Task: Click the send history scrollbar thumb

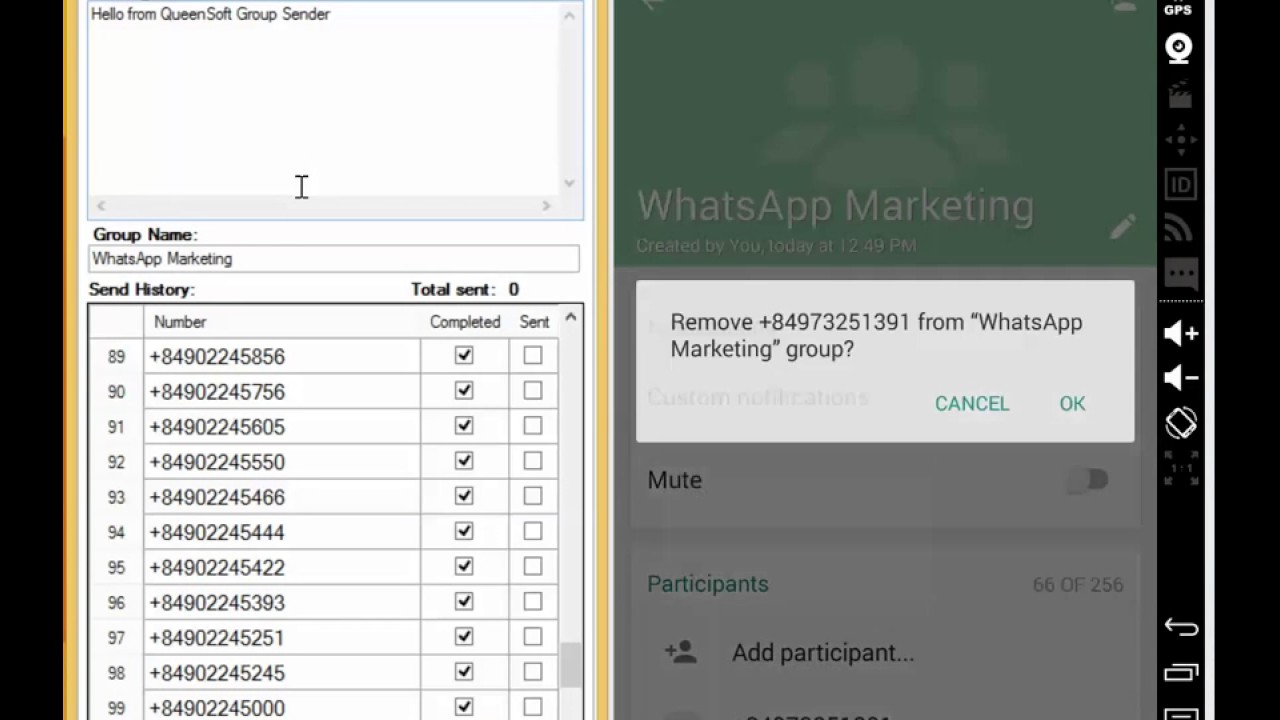Action: click(570, 665)
